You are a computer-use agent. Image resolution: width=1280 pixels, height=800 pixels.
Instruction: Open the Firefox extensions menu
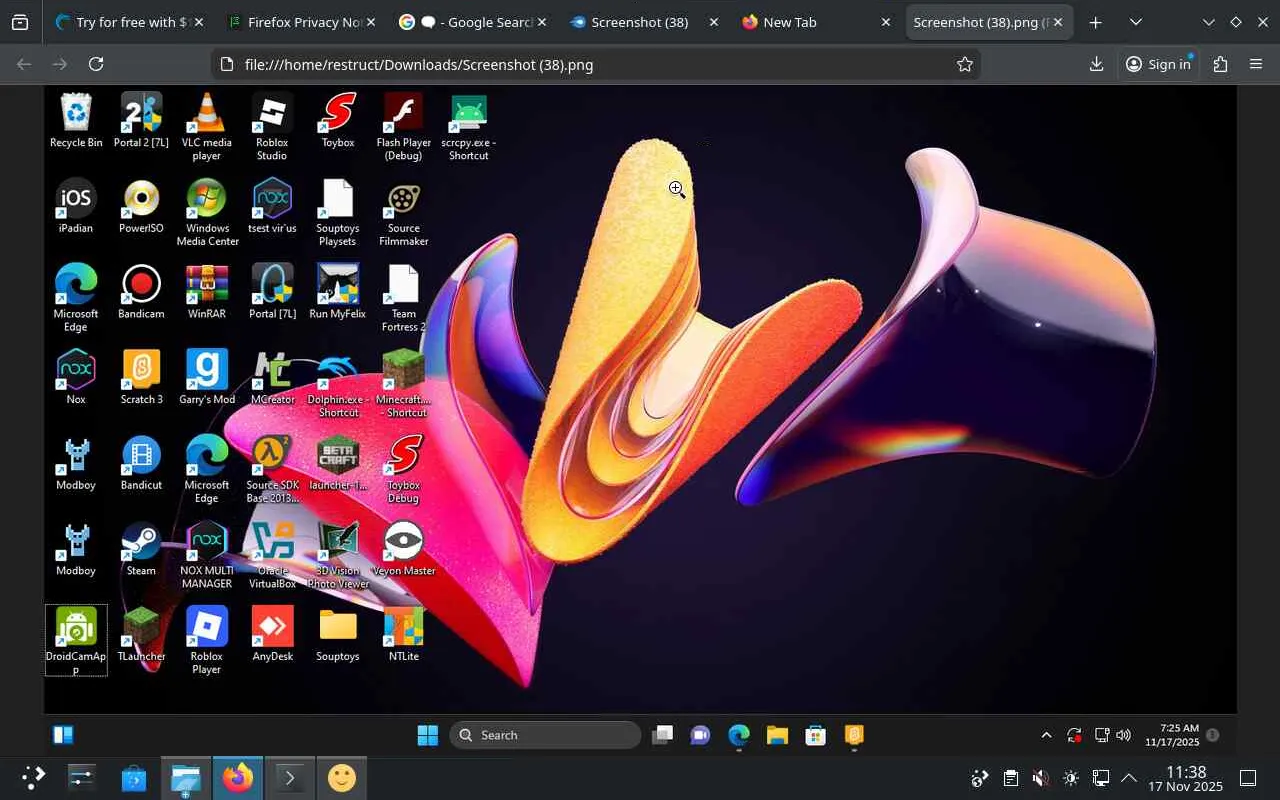click(1220, 64)
